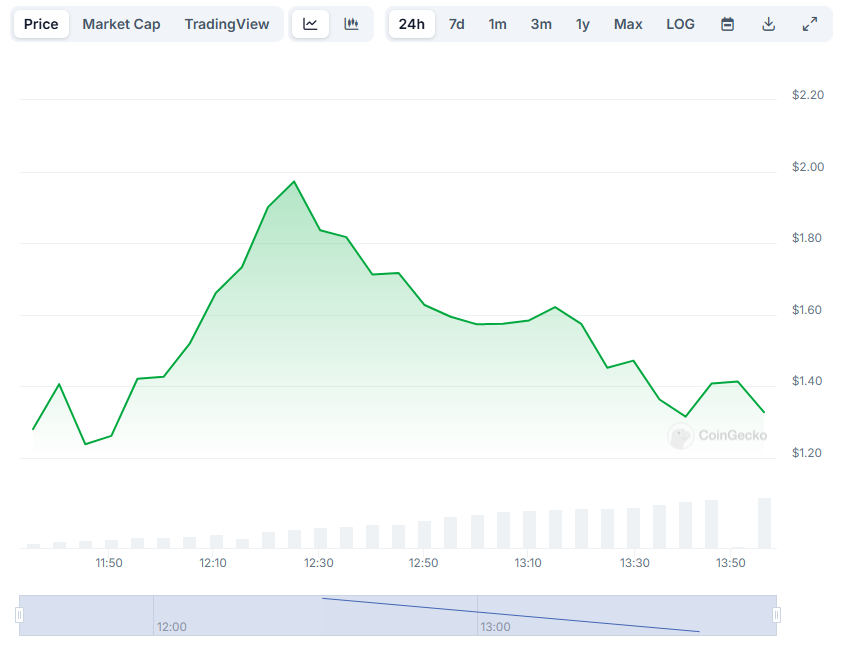Select the line chart view icon
Screen dimensions: 842x645
(310, 24)
